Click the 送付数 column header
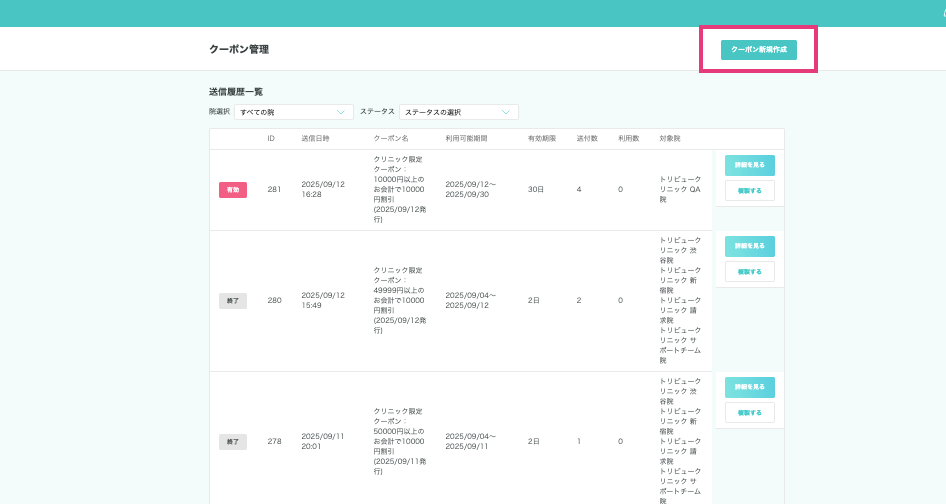The width and height of the screenshot is (946, 504). click(587, 138)
